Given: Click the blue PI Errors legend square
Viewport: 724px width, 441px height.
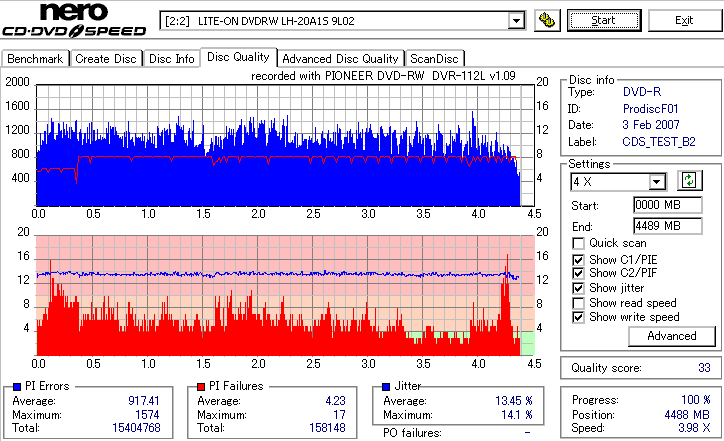Looking at the screenshot, I should 17,387.
